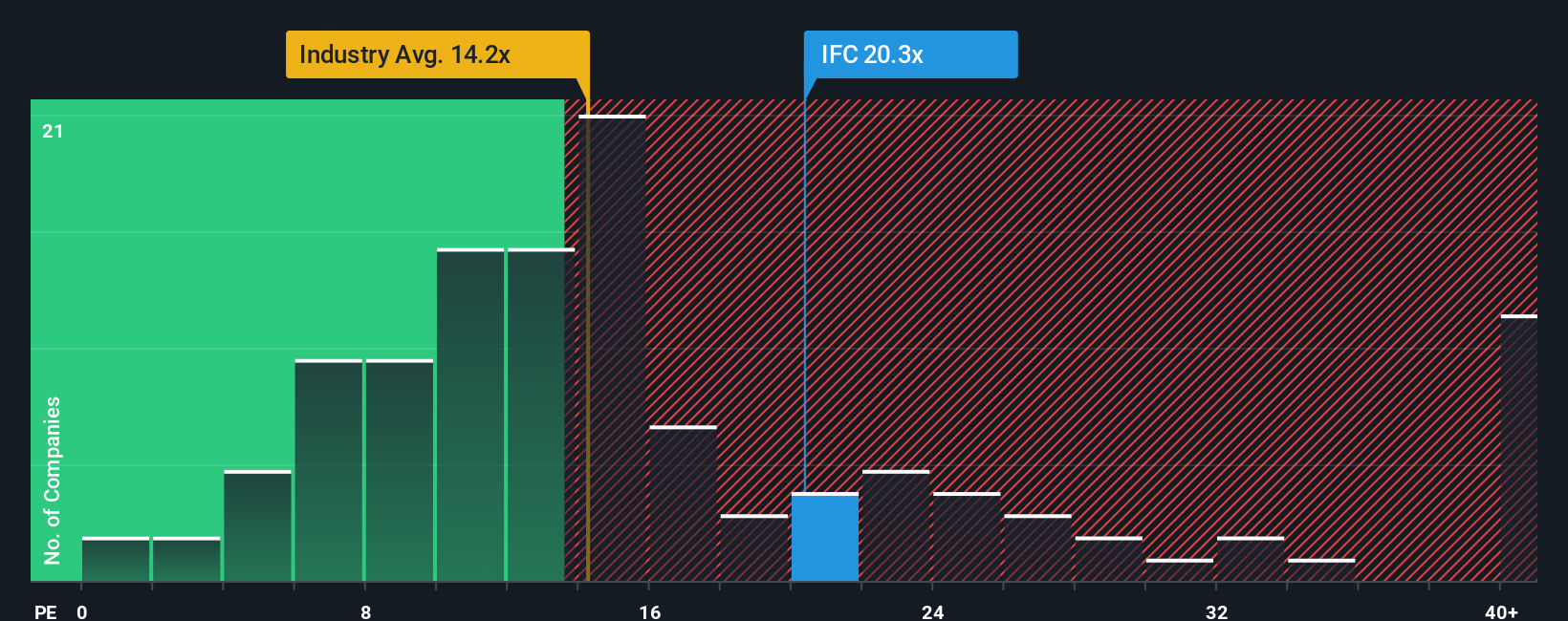Image resolution: width=1568 pixels, height=621 pixels.
Task: Click the x-axis tick label 24
Action: pos(933,611)
